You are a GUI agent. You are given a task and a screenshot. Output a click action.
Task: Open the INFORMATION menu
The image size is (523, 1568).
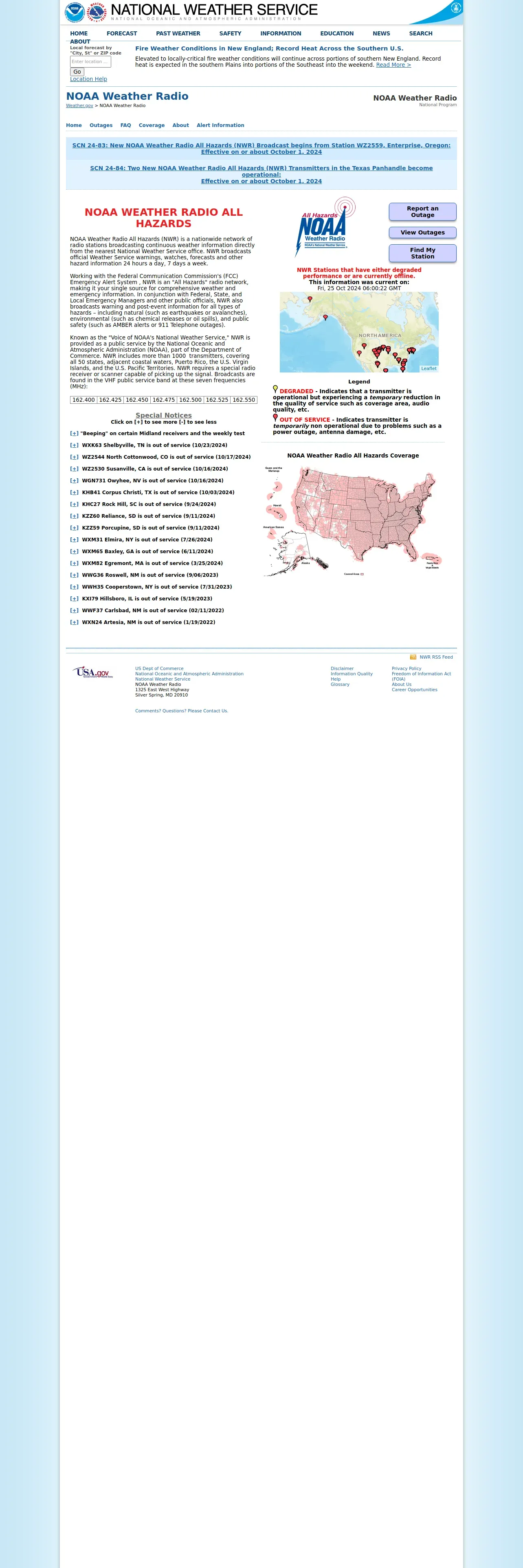(281, 33)
